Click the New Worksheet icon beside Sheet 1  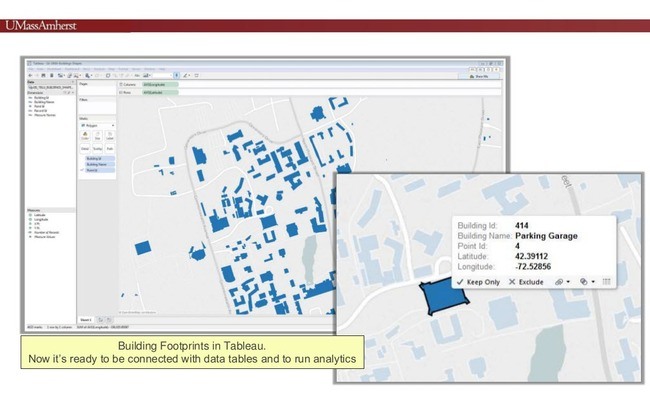[100, 320]
